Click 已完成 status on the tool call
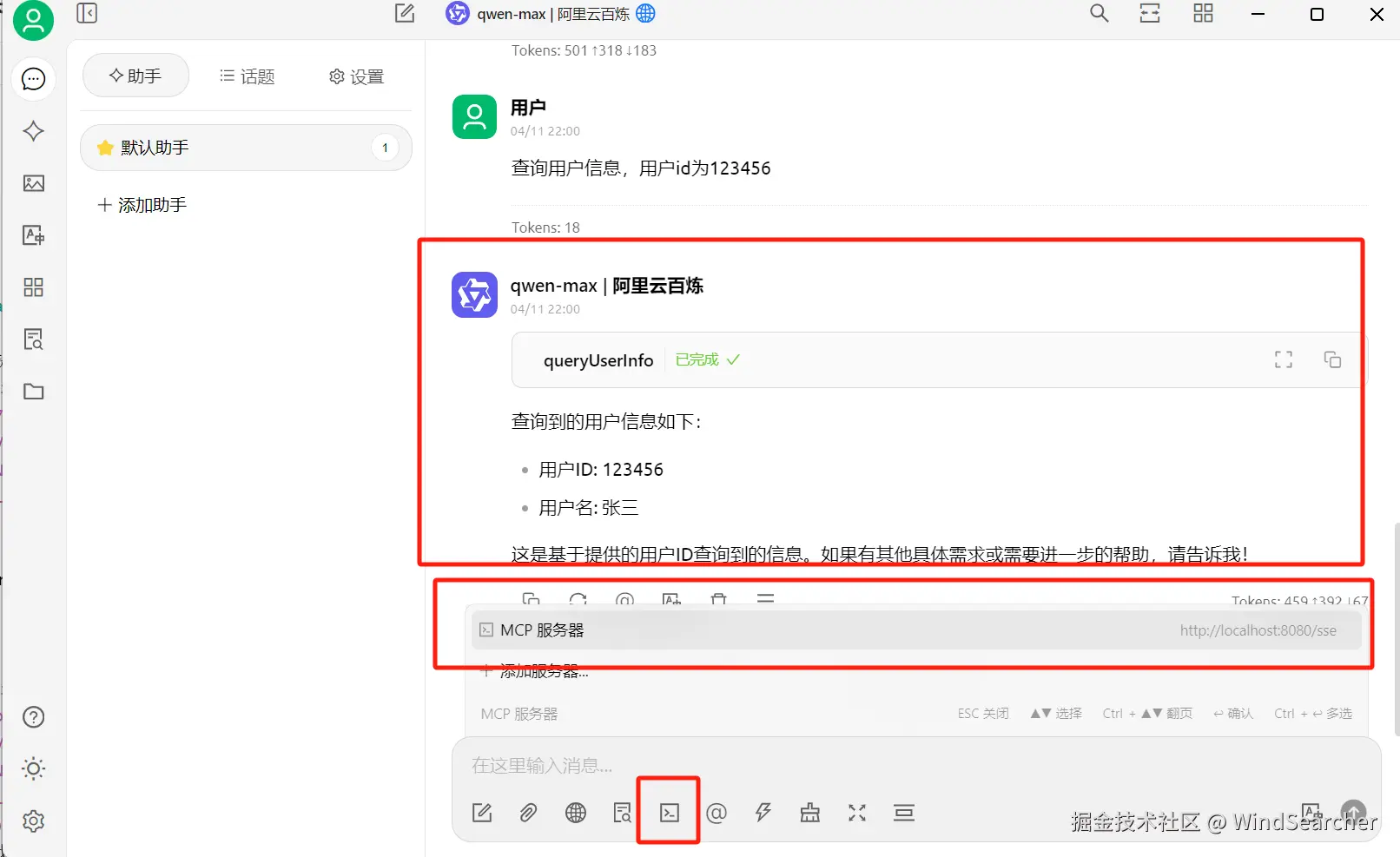 tap(708, 359)
